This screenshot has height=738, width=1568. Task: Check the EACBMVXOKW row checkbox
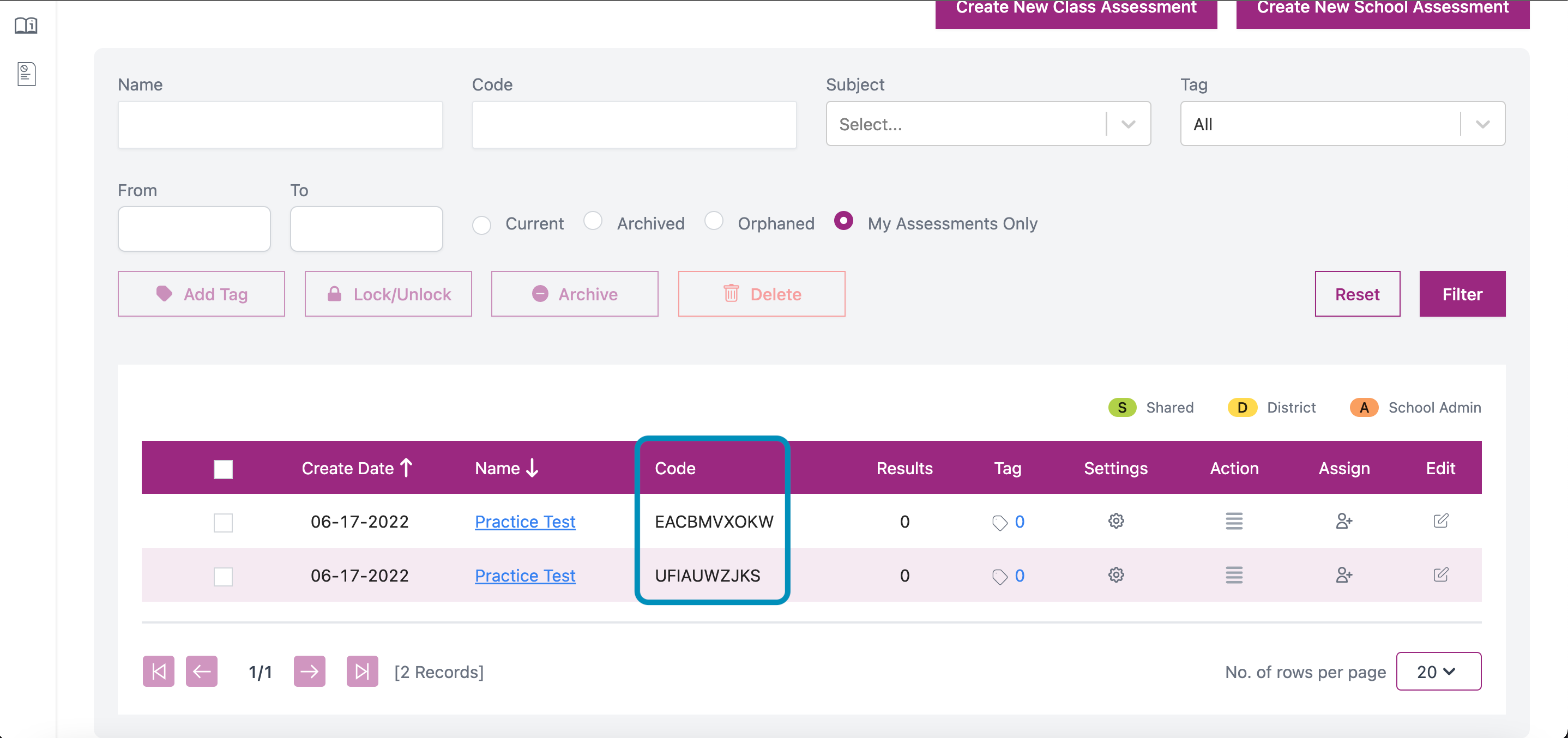tap(223, 523)
